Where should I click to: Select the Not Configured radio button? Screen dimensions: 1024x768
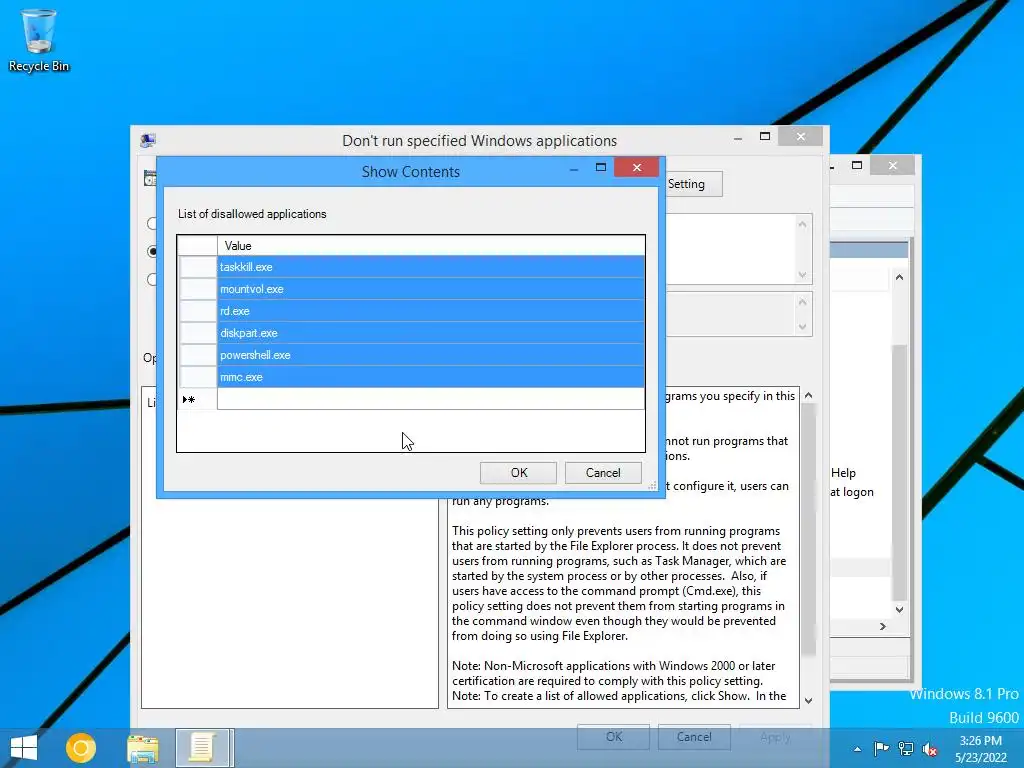tap(152, 223)
